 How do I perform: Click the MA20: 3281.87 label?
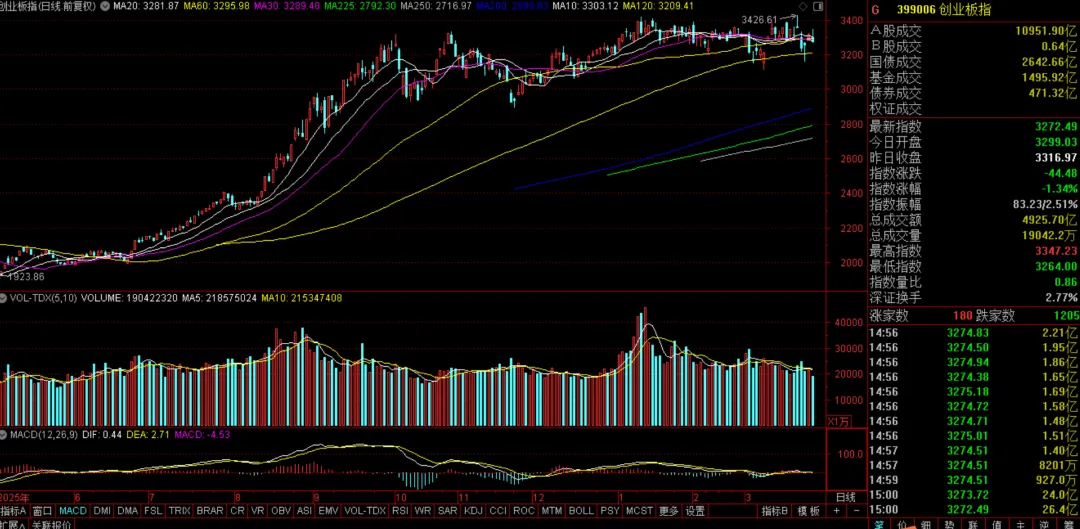(145, 6)
